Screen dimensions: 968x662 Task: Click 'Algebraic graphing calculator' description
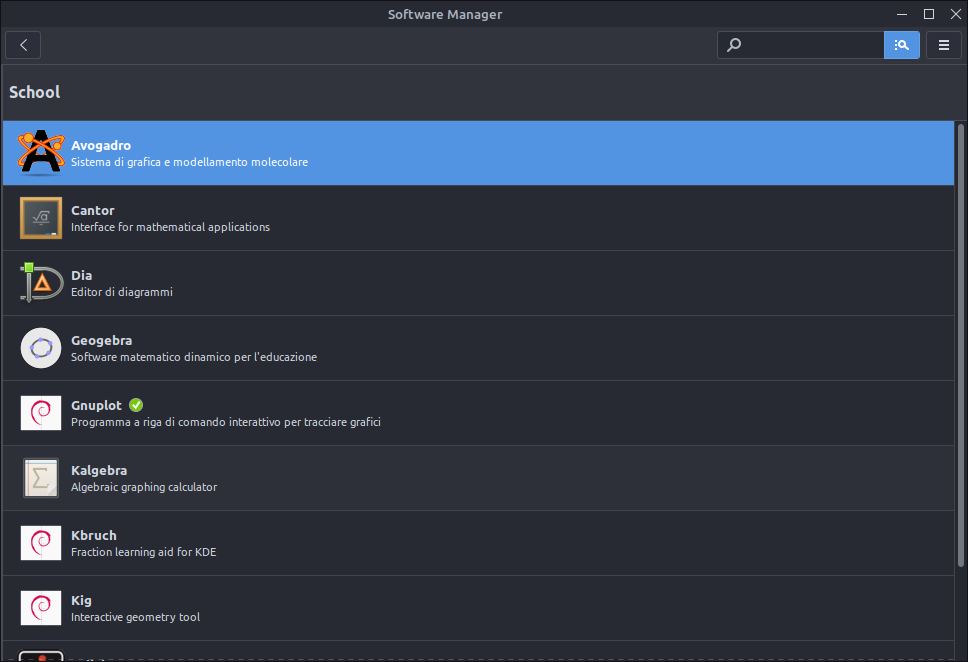click(x=144, y=487)
